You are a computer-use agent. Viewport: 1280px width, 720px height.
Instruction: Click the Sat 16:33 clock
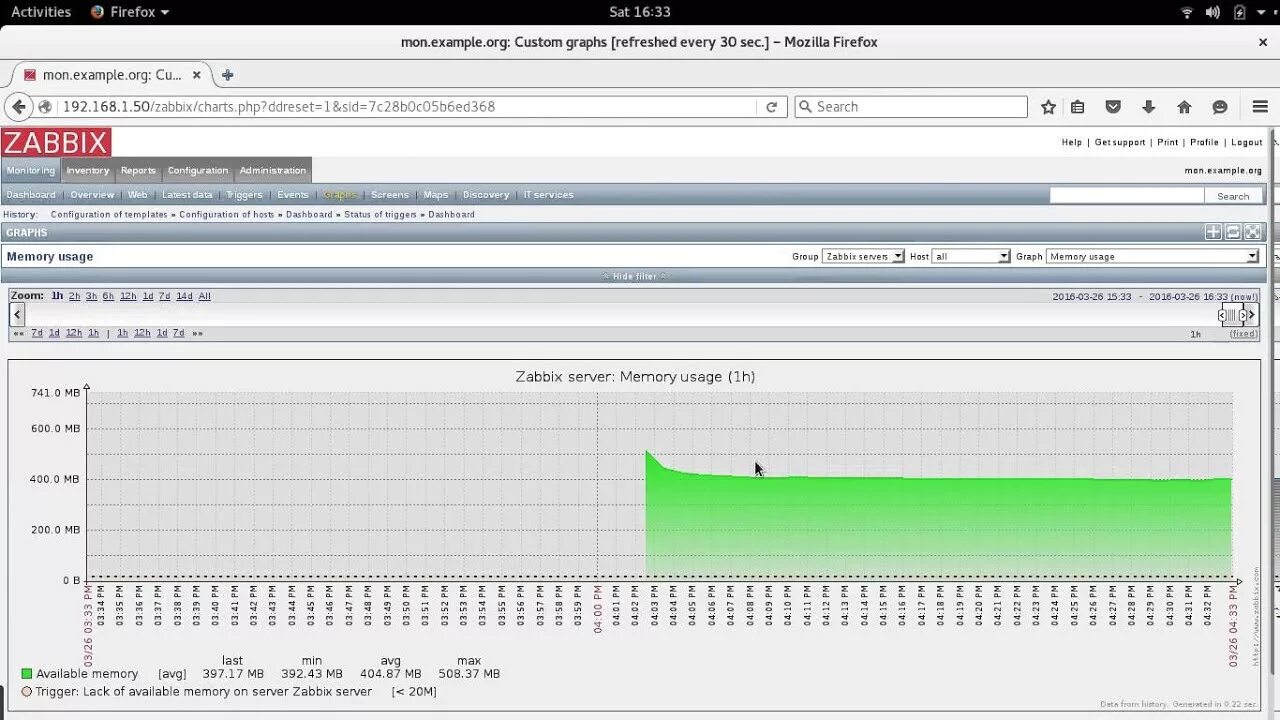tap(640, 12)
